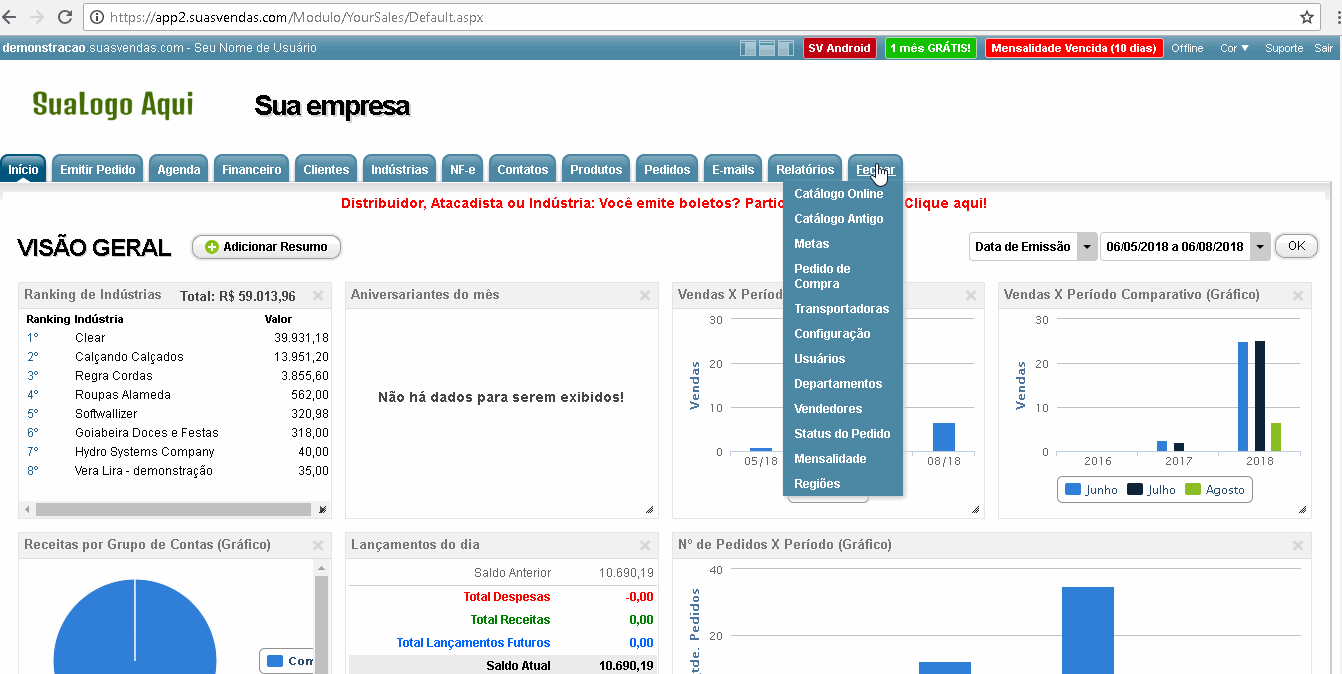This screenshot has height=674, width=1342.
Task: Open the Relatórios tab
Action: point(805,169)
